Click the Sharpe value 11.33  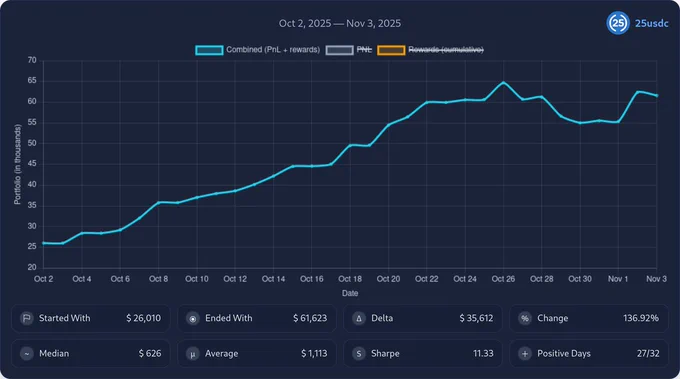click(483, 354)
